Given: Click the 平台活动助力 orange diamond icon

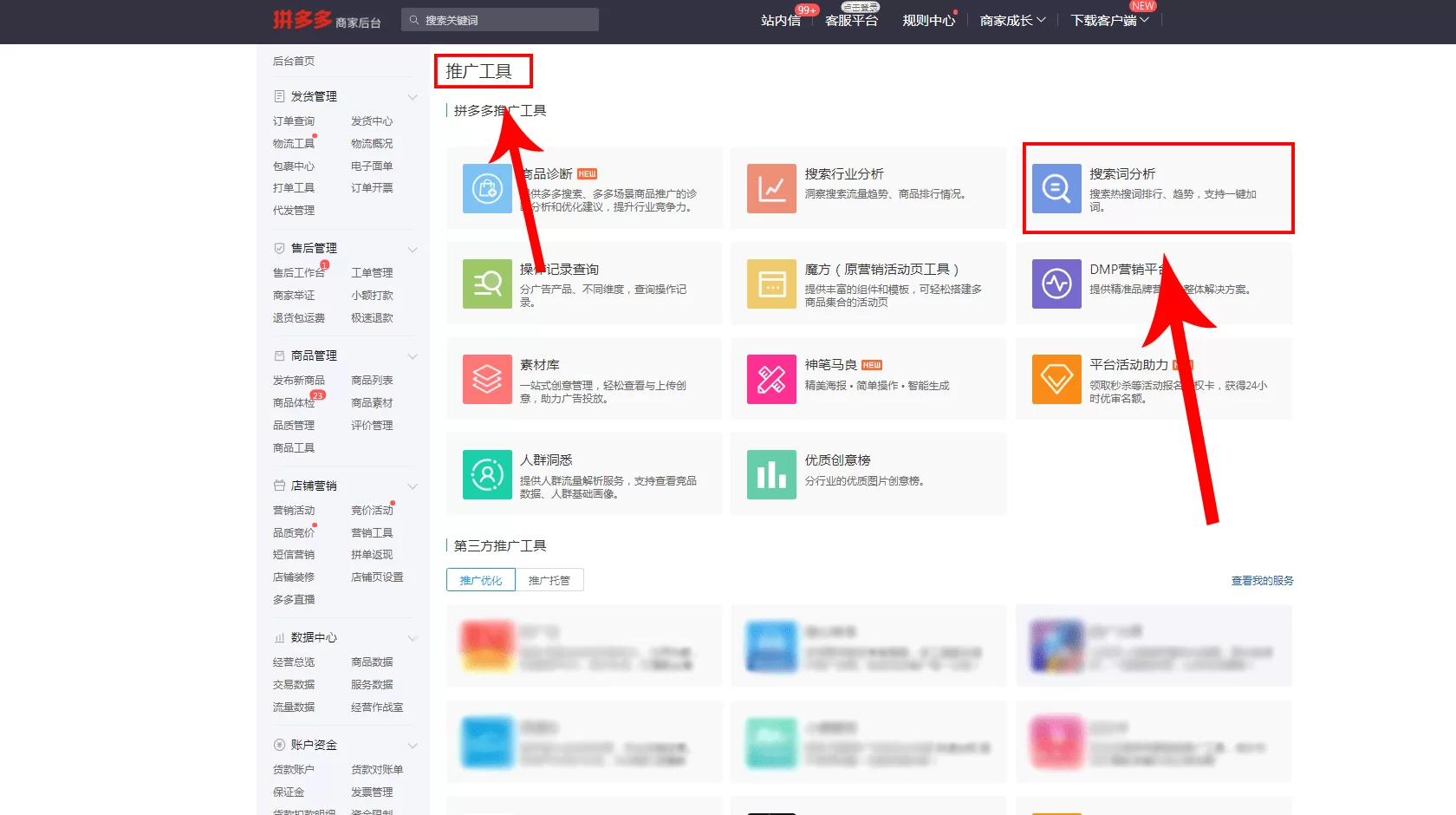Looking at the screenshot, I should [x=1056, y=379].
